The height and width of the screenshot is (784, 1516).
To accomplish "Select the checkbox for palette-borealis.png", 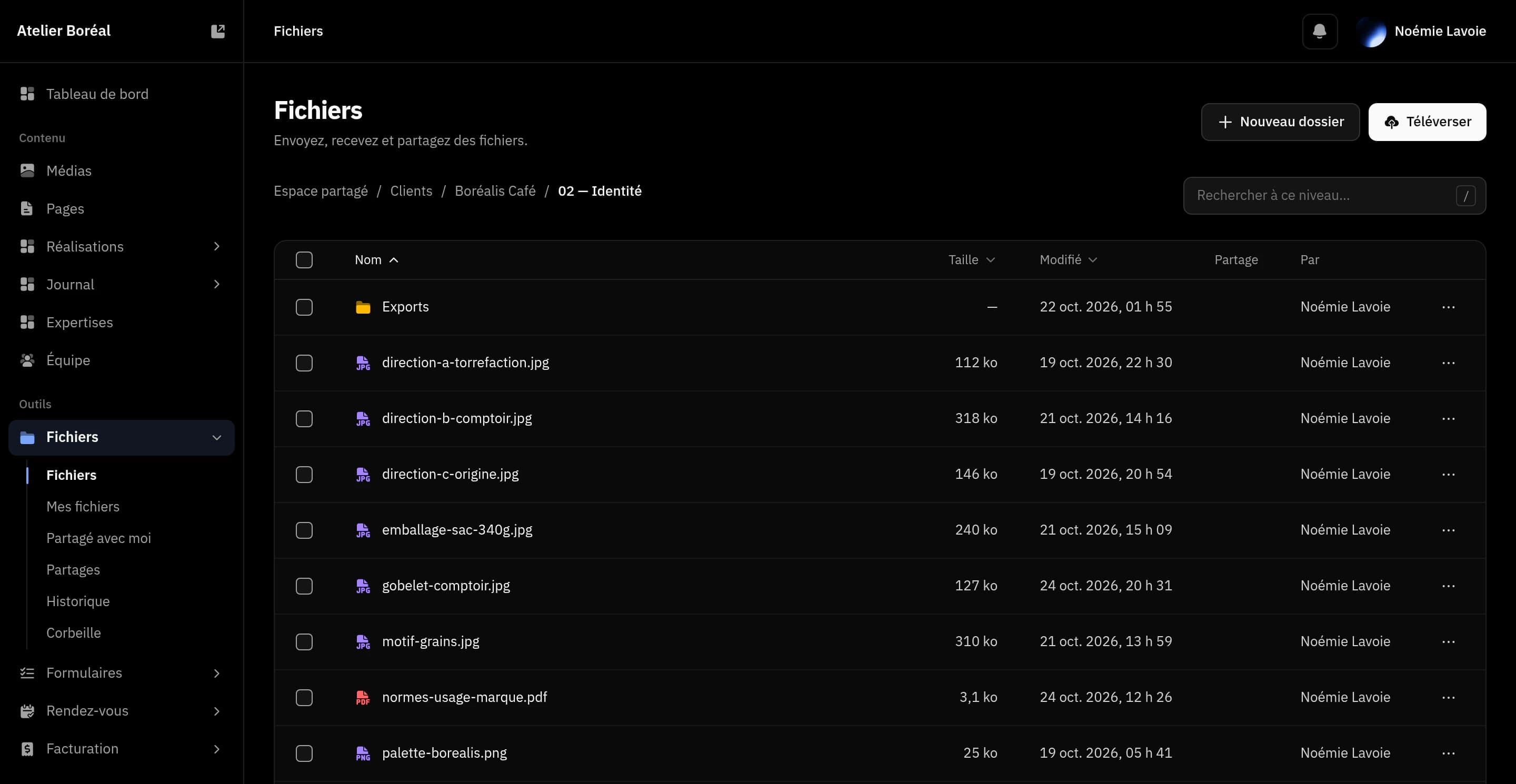I will click(x=304, y=753).
